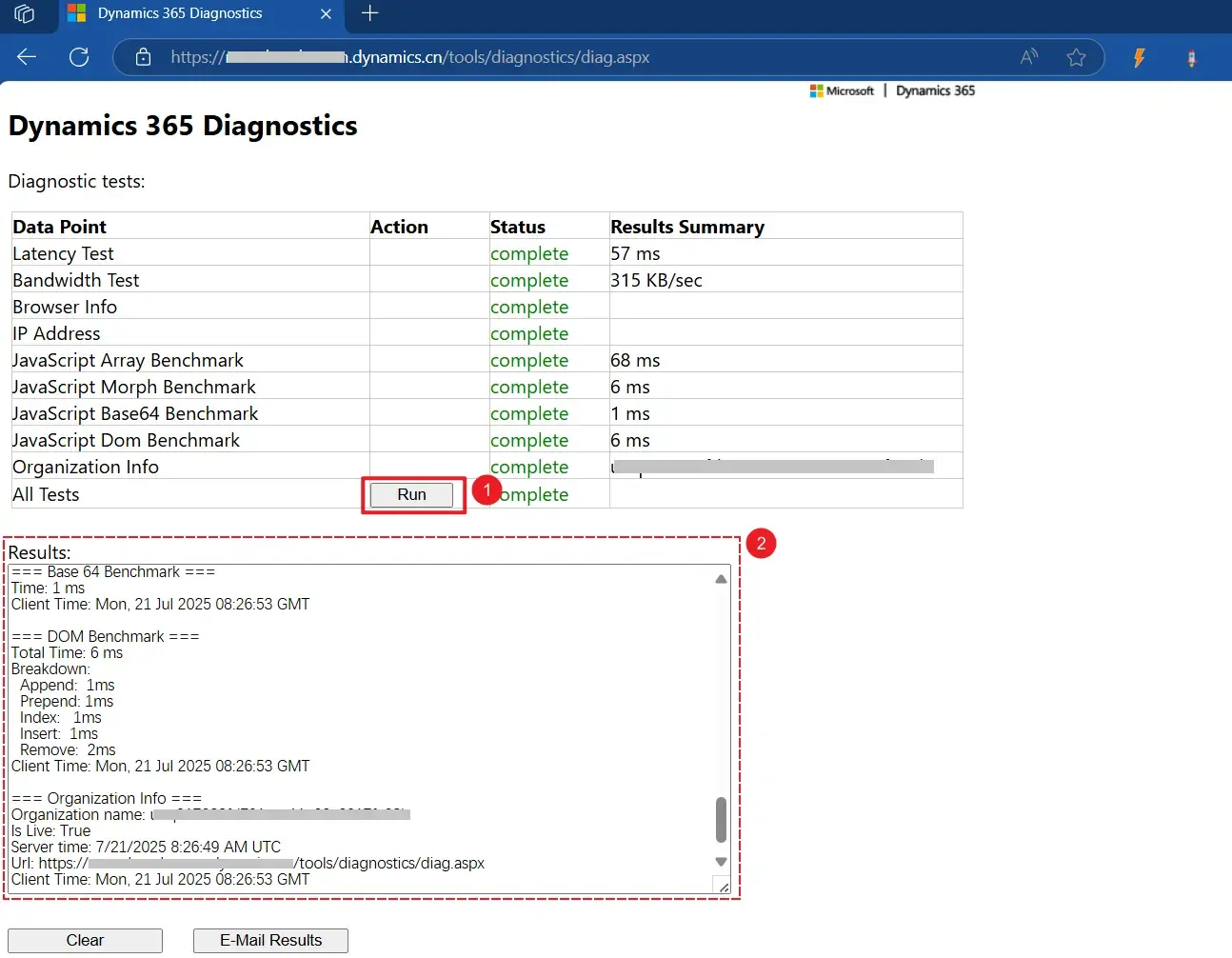Select the "Latency Test" row label
The height and width of the screenshot is (958, 1232).
(x=63, y=253)
